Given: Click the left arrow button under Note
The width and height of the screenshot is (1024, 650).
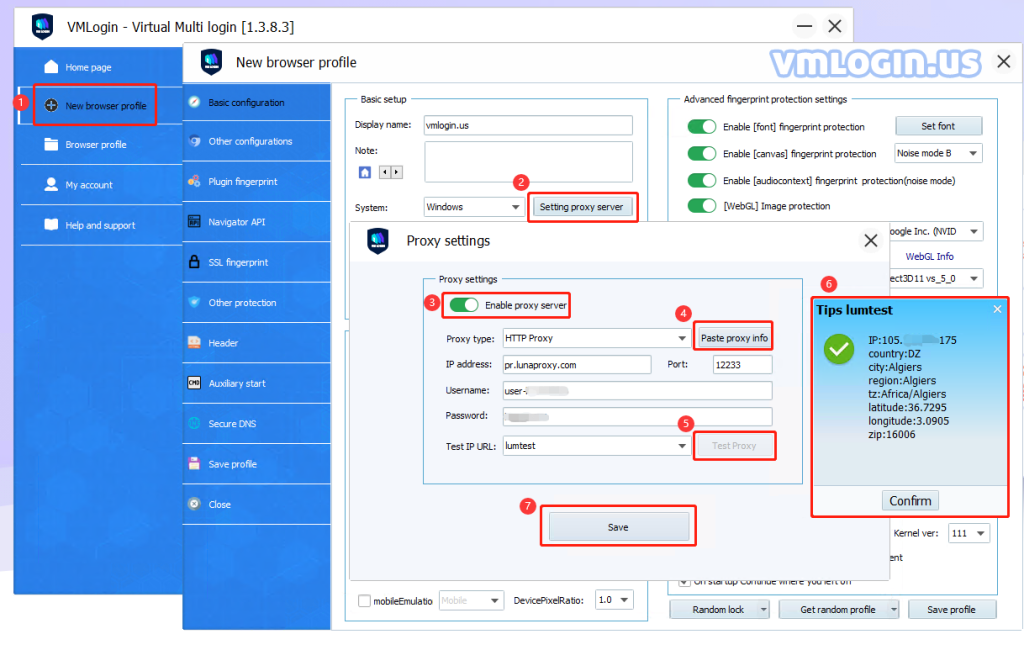Looking at the screenshot, I should pos(385,172).
